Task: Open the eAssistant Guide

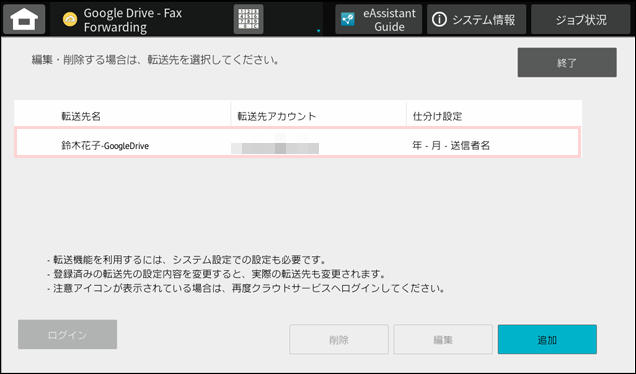Action: coord(378,19)
